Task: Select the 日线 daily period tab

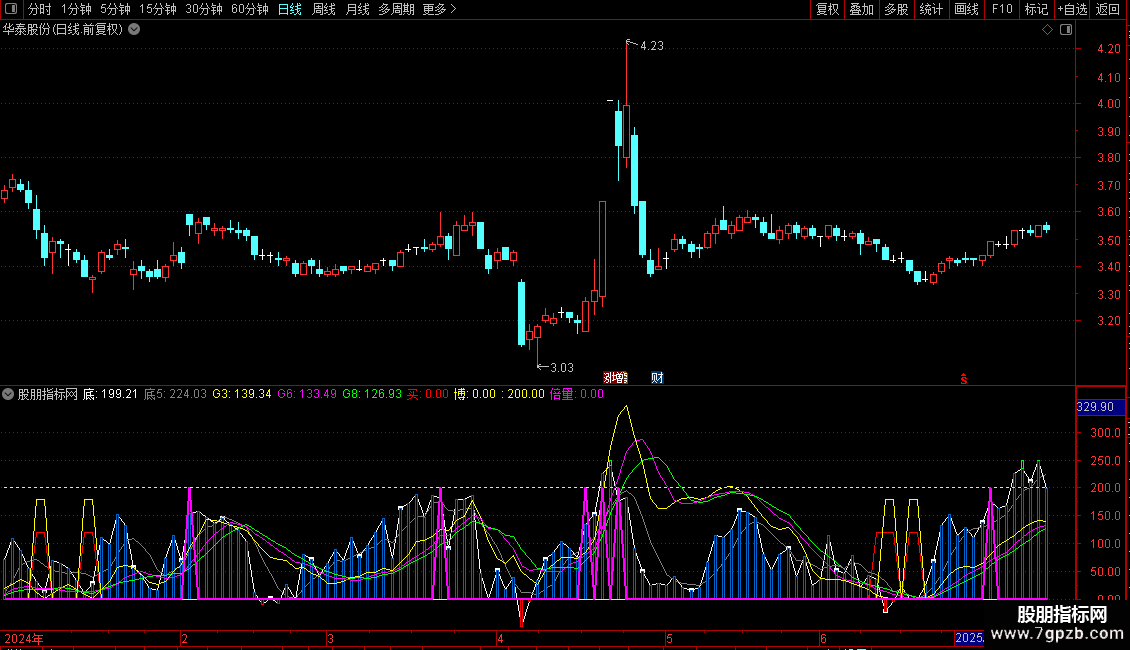Action: [x=289, y=9]
